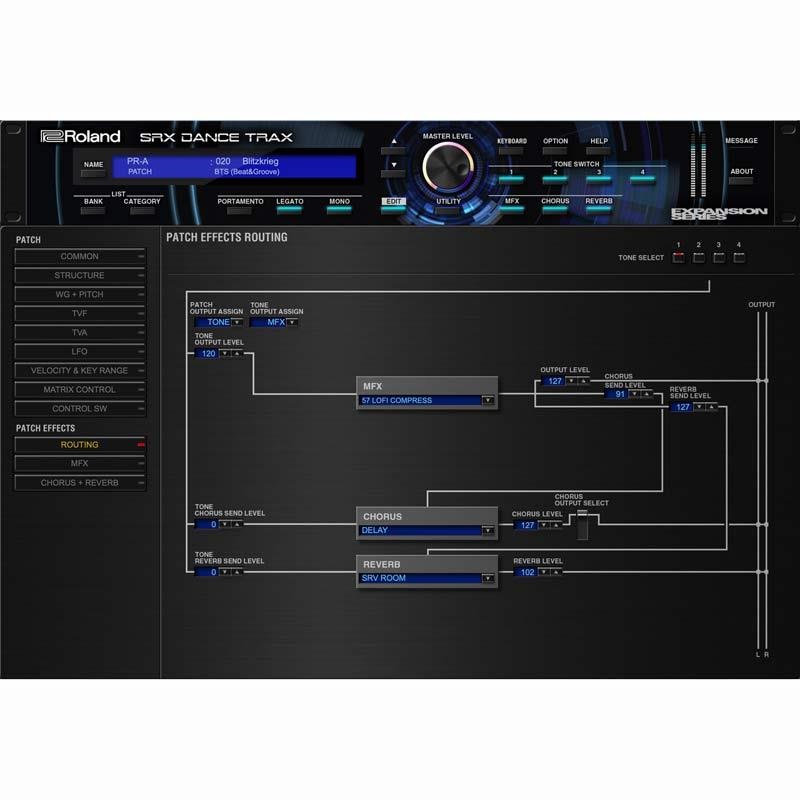Click the Message button
The height and width of the screenshot is (800, 800).
[x=741, y=149]
